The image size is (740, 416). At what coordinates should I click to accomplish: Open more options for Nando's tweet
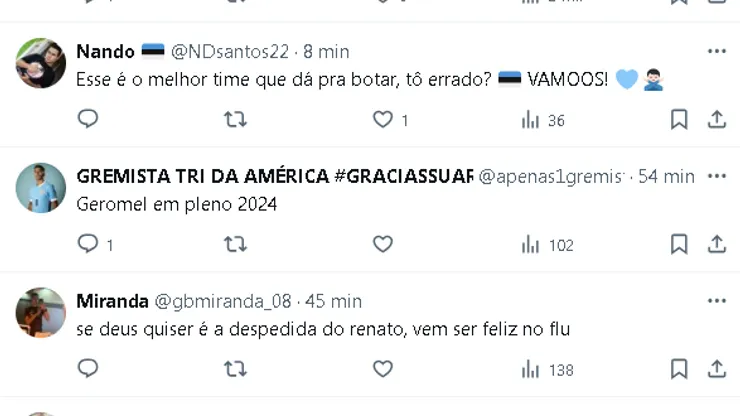click(x=716, y=51)
